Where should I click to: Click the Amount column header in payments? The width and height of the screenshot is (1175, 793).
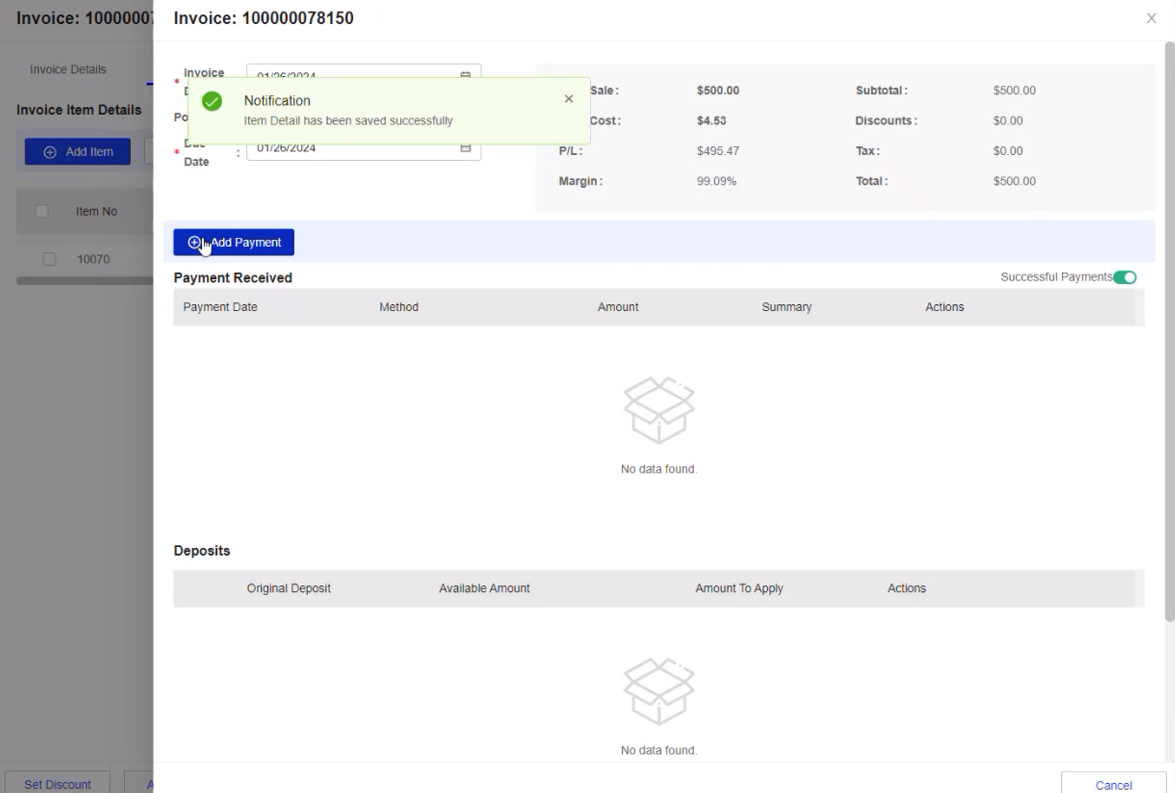pyautogui.click(x=618, y=307)
